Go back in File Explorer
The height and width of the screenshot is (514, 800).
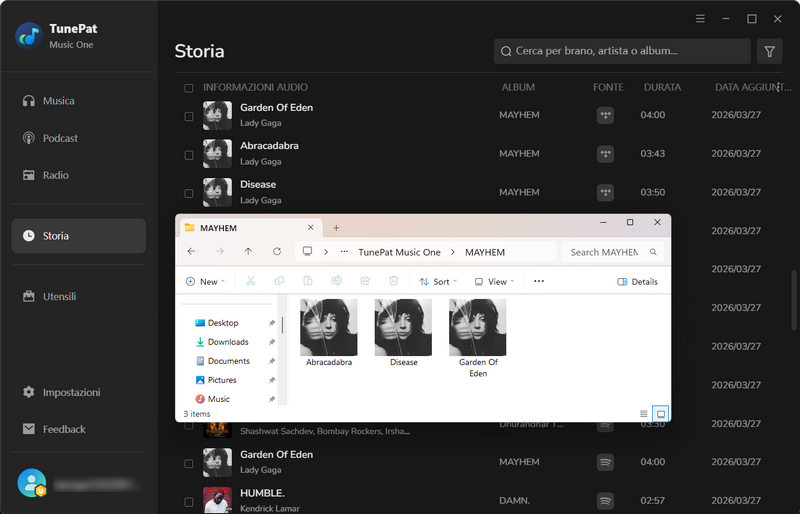tap(191, 252)
